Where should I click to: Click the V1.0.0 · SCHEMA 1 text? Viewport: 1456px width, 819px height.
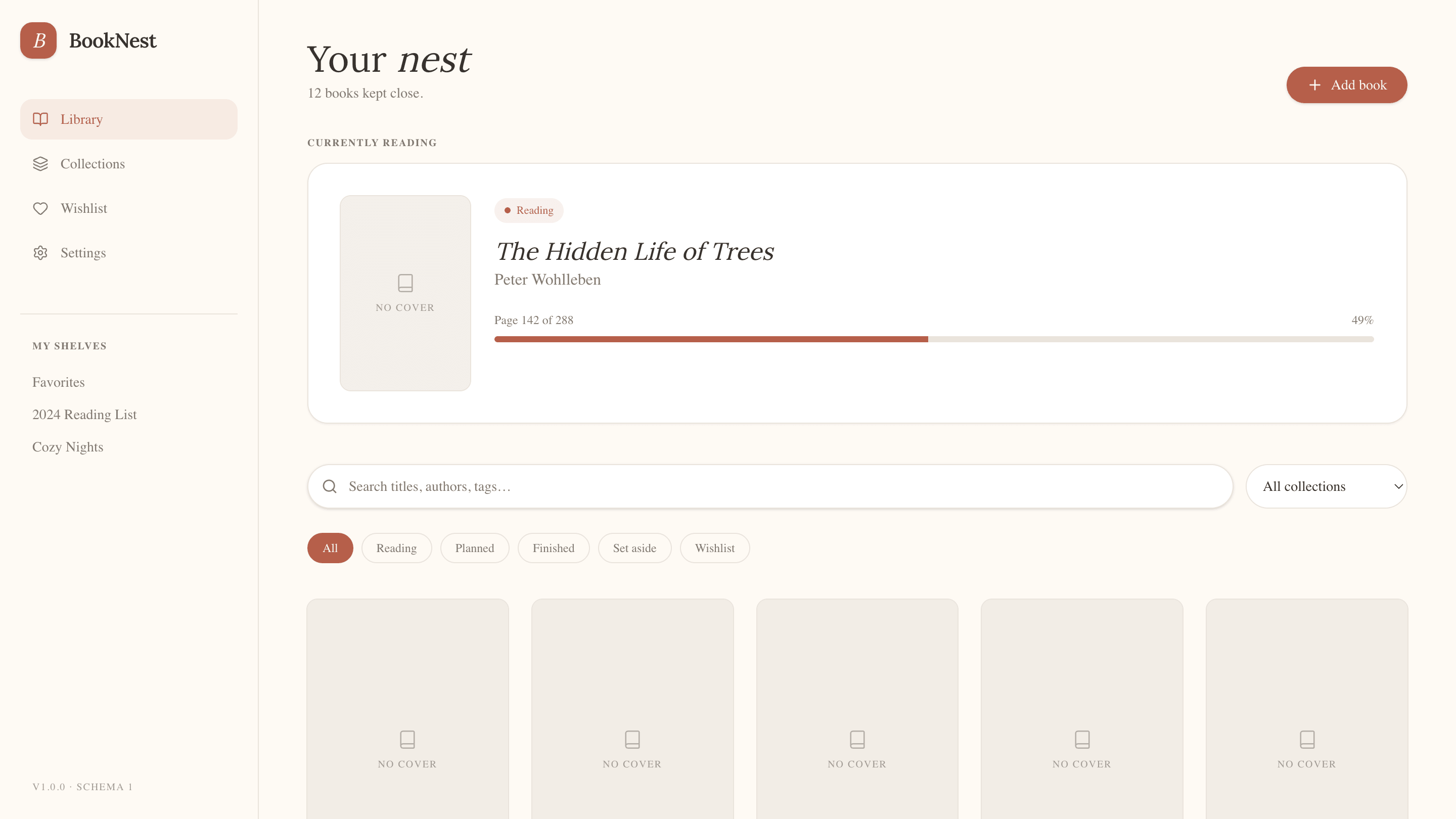[x=82, y=787]
